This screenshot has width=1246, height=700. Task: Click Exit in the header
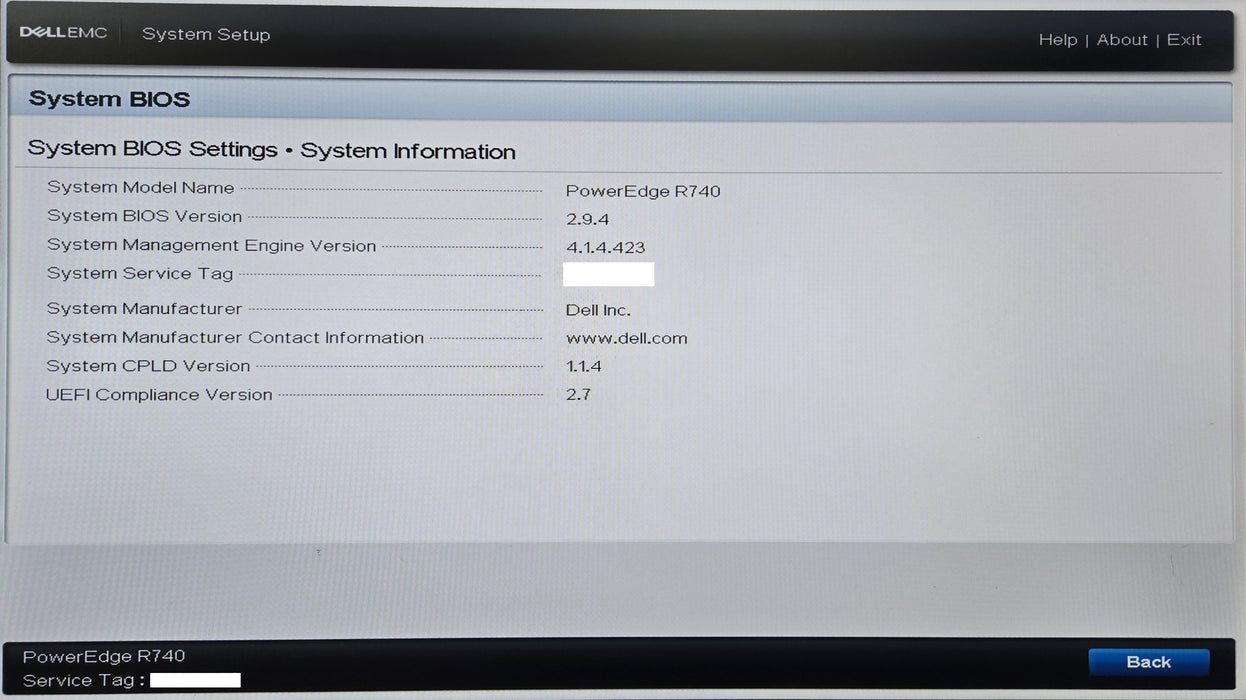point(1184,40)
